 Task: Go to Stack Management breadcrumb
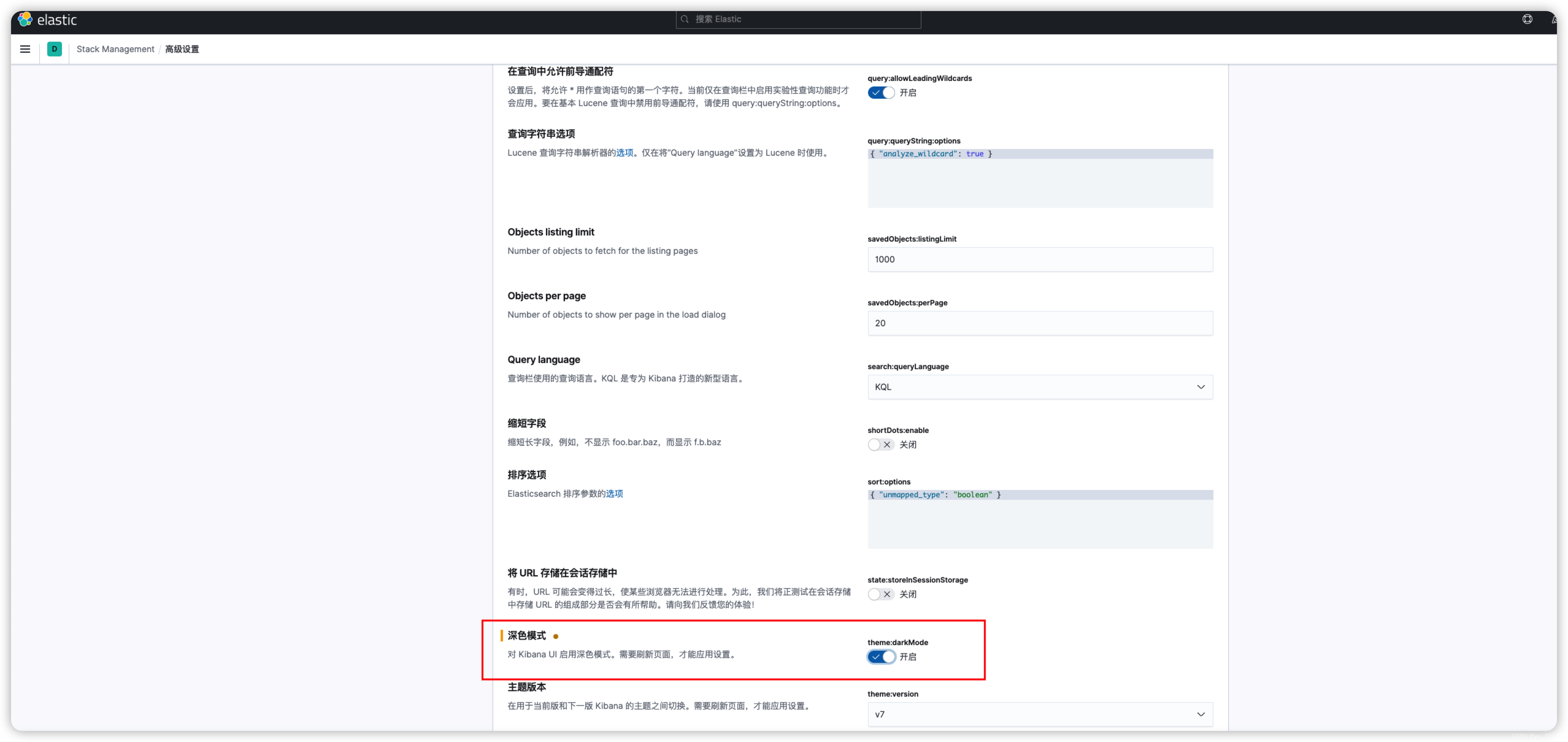coord(115,49)
